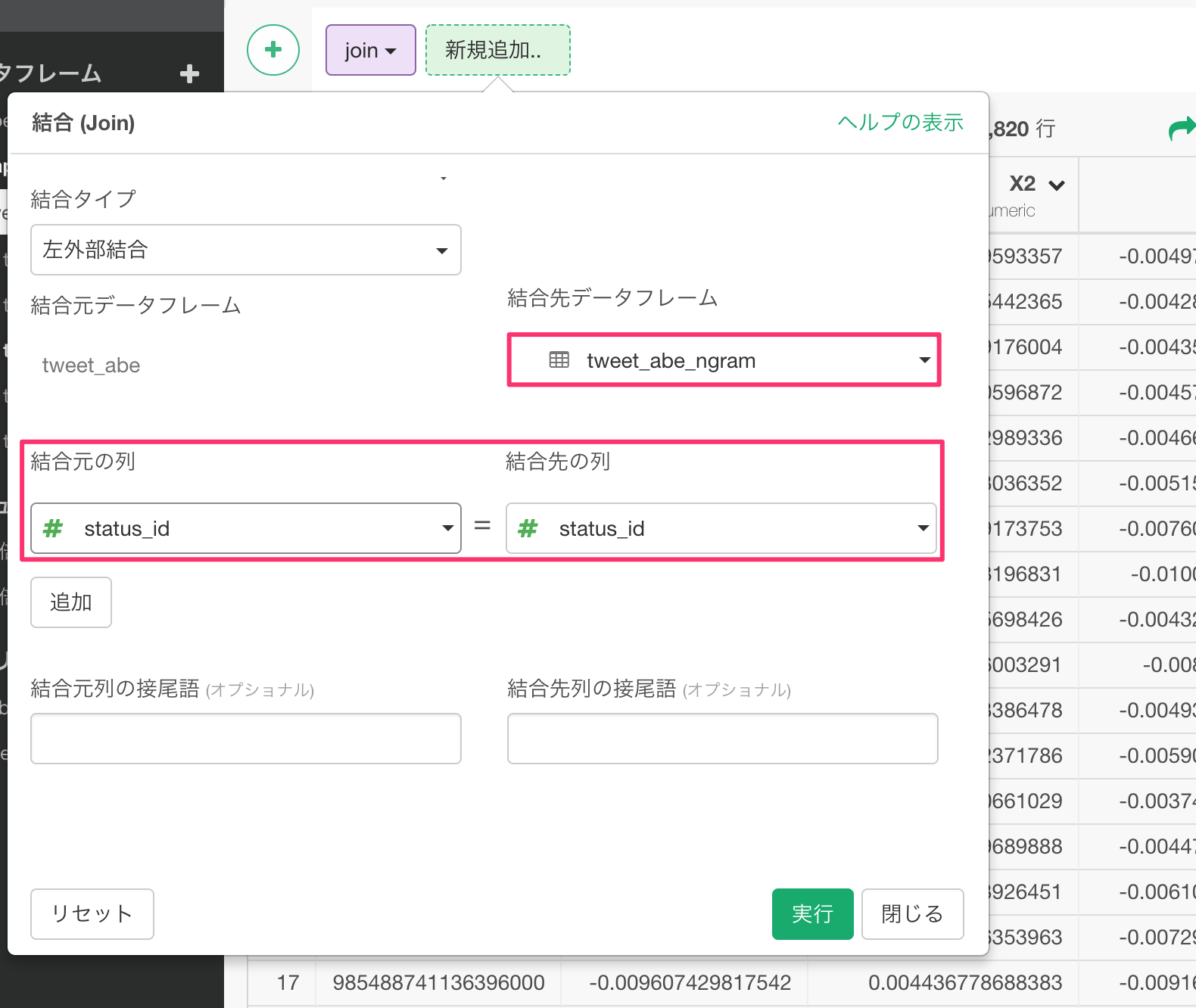
Task: Click the 追加 button
Action: coord(71,602)
